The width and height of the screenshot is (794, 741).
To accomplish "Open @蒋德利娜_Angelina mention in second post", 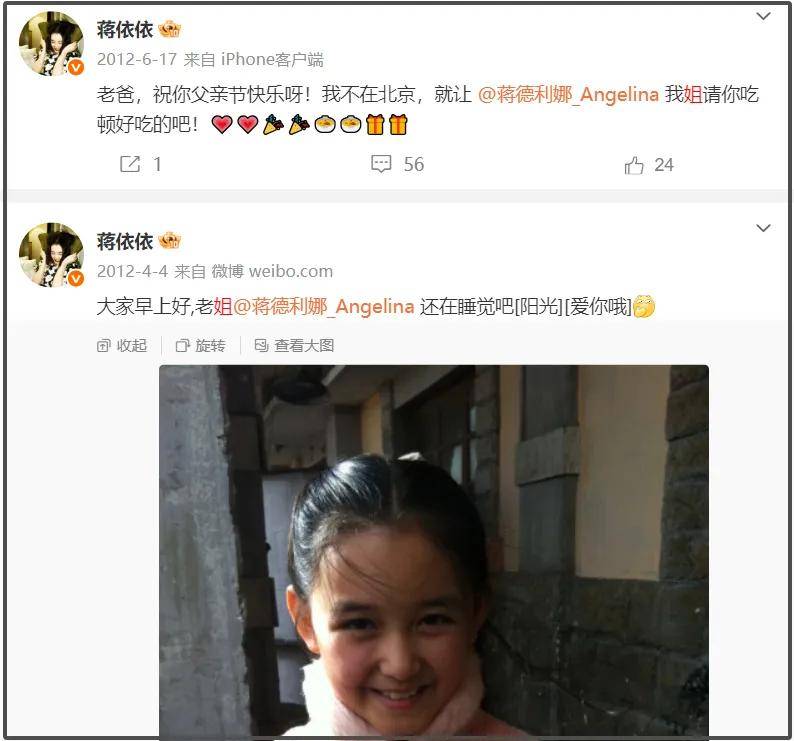I will pyautogui.click(x=324, y=306).
